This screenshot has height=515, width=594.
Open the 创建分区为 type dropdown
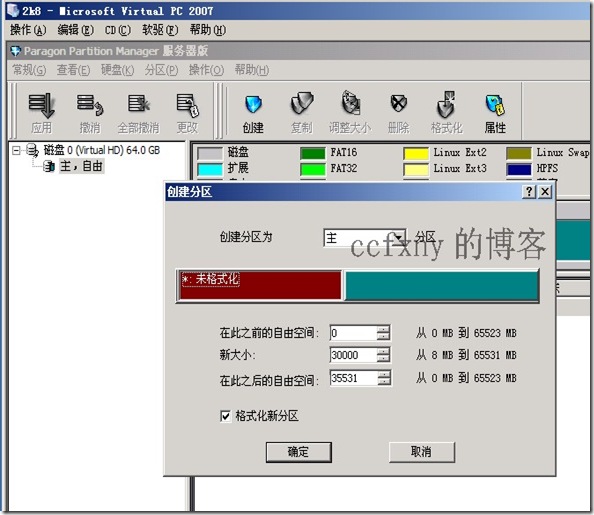pyautogui.click(x=399, y=238)
